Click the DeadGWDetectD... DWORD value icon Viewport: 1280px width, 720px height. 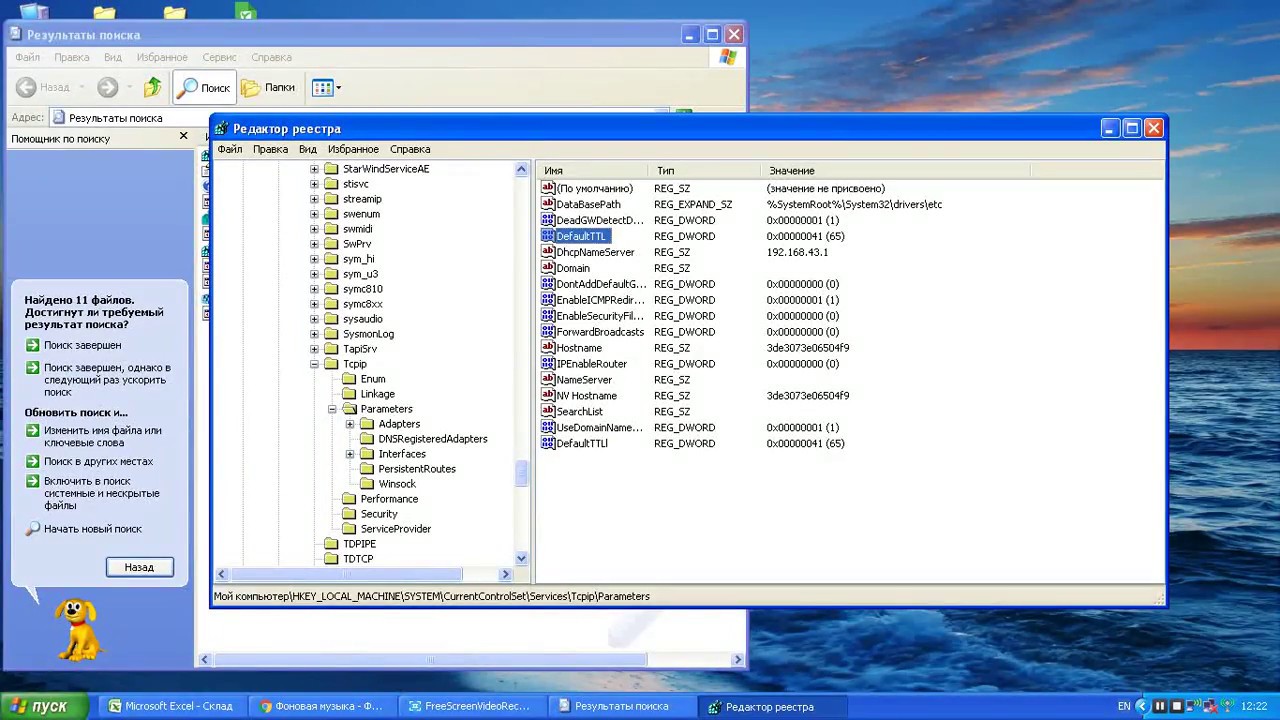[x=548, y=220]
